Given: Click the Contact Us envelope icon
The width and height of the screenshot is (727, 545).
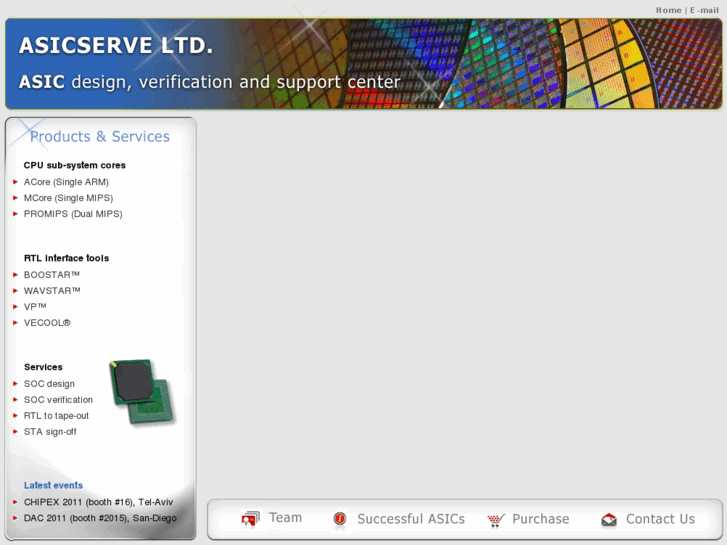Looking at the screenshot, I should 609,520.
